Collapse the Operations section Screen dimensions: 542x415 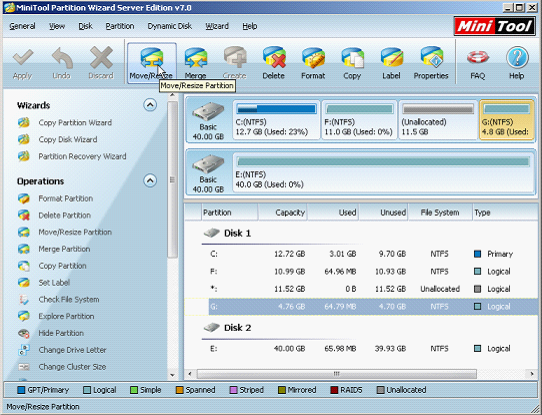point(150,180)
